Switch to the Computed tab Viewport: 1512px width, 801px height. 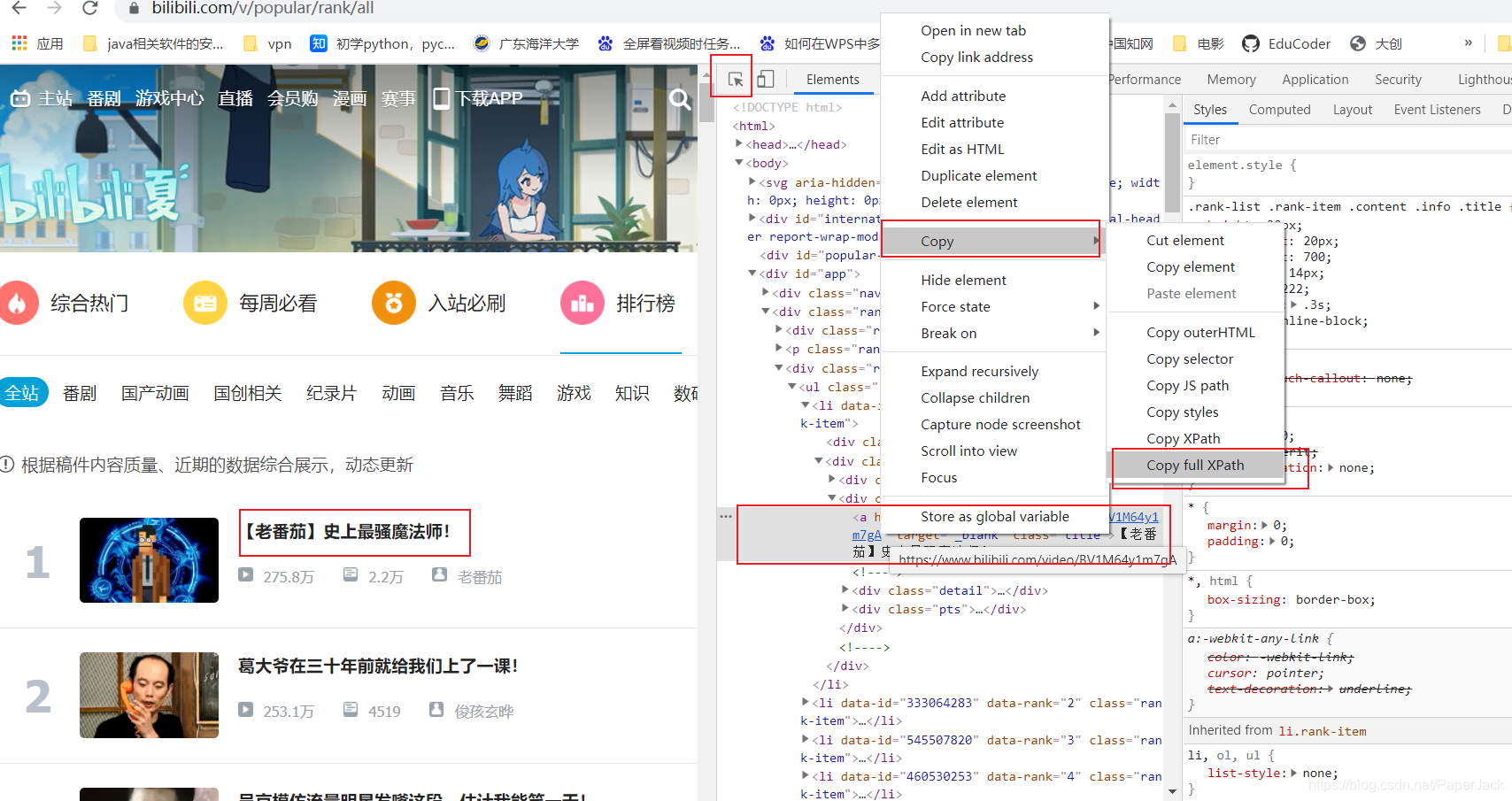point(1279,110)
